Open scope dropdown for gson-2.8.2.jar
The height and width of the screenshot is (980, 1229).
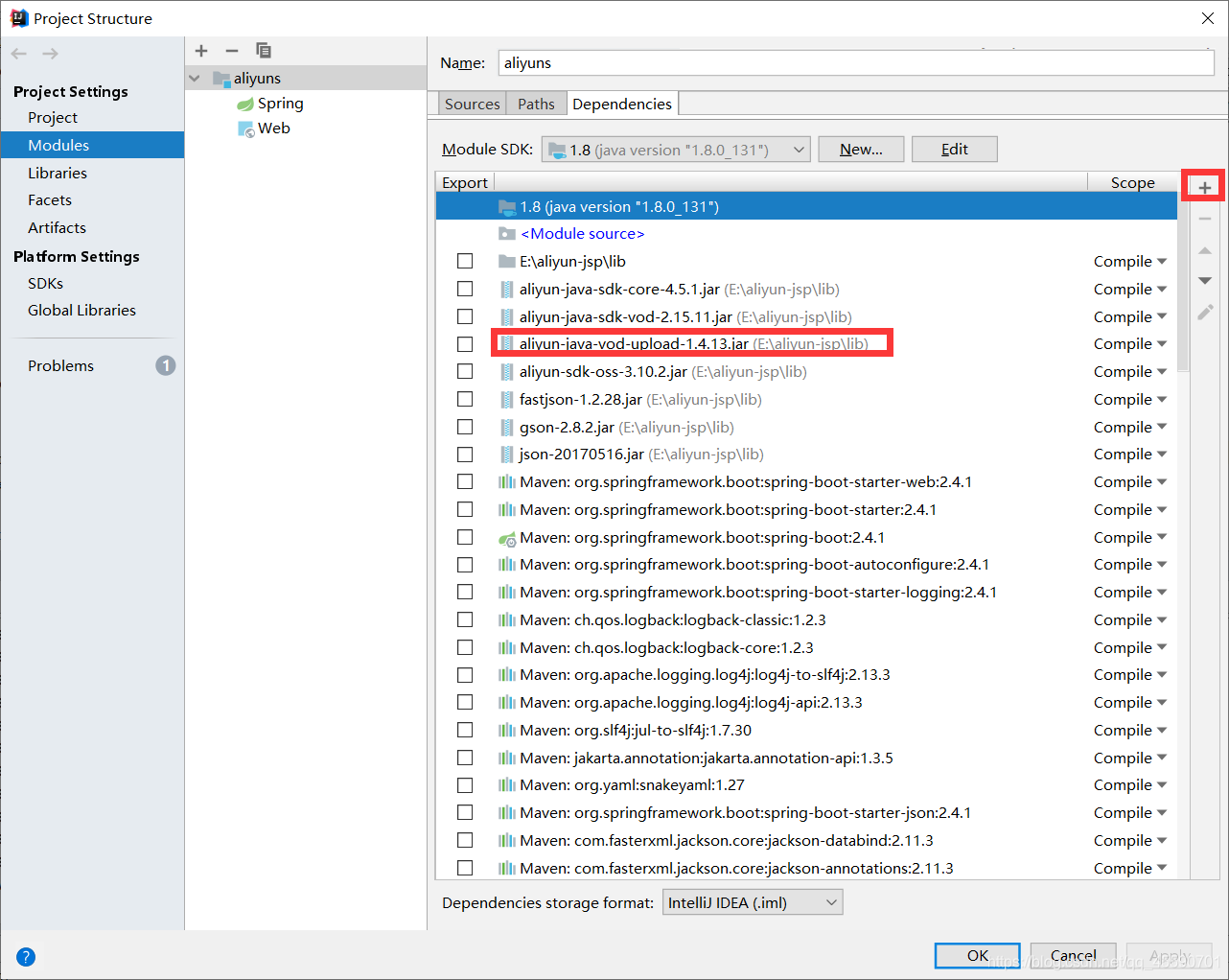point(1130,428)
